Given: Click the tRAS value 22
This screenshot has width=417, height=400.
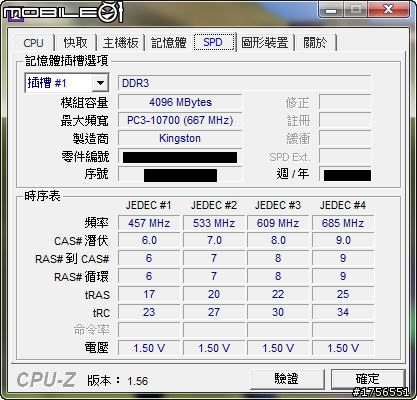Looking at the screenshot, I should click(x=278, y=294).
